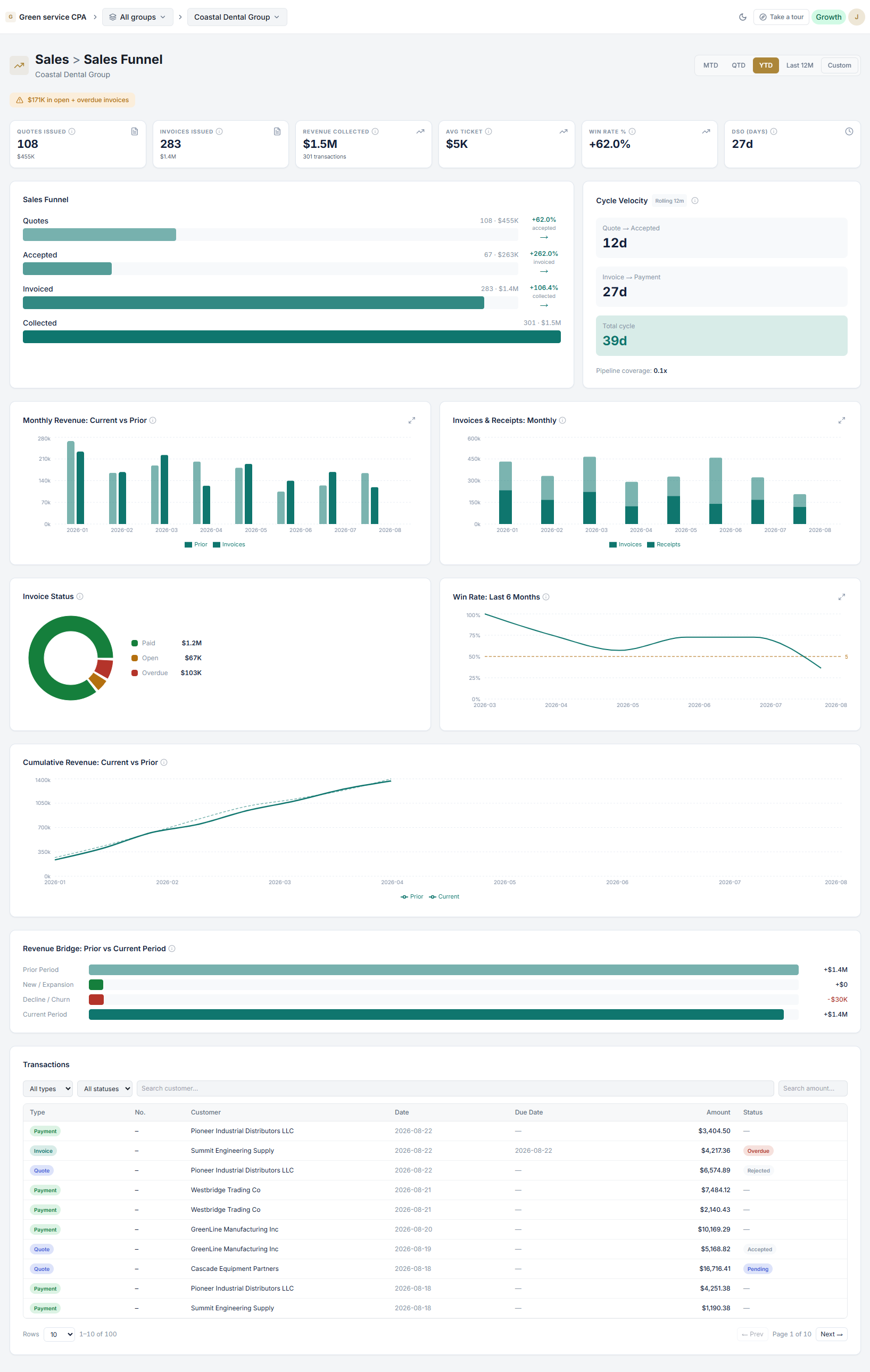Select the MTD period tab

pyautogui.click(x=710, y=65)
